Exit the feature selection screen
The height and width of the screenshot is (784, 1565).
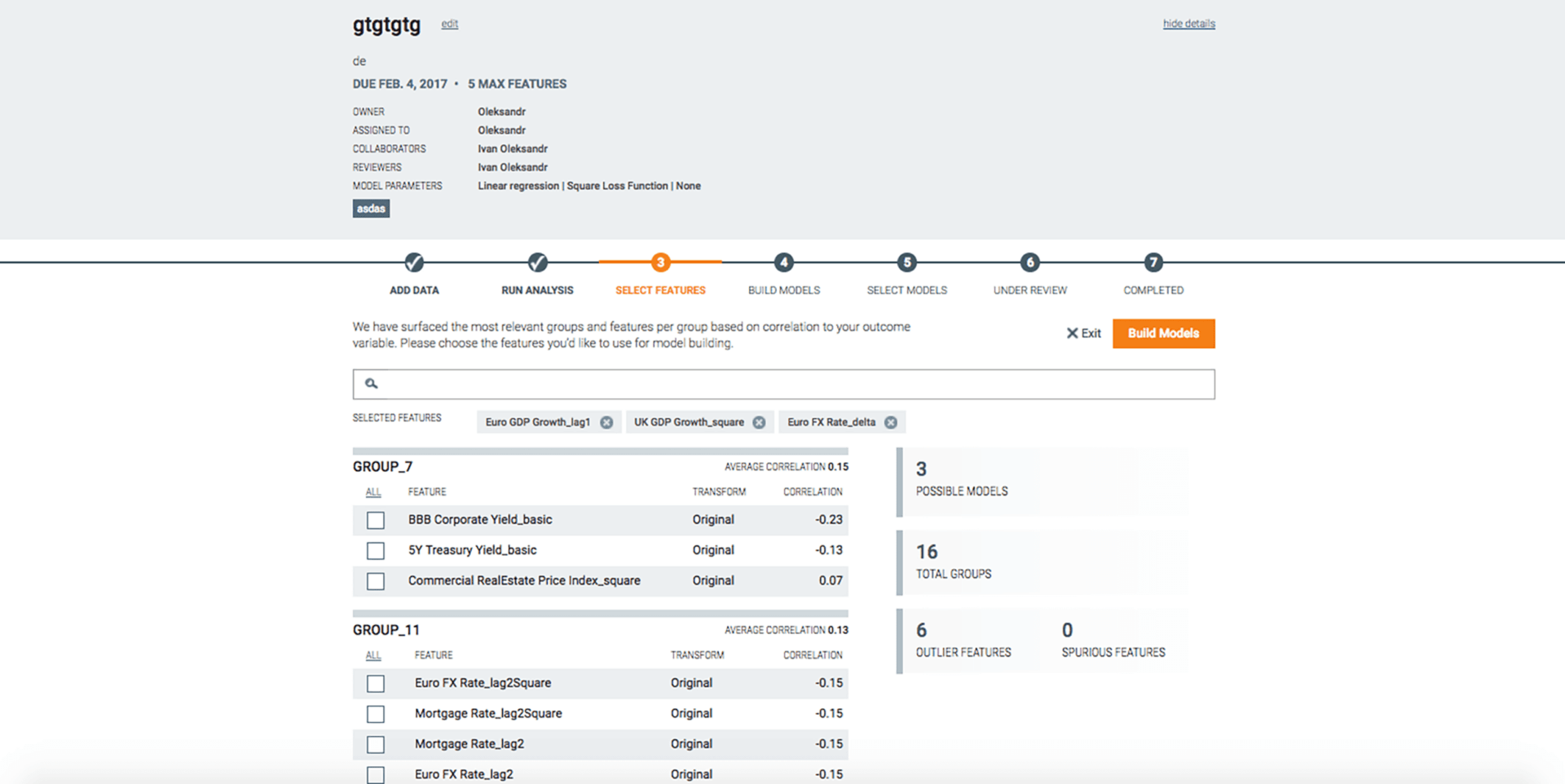click(1083, 333)
